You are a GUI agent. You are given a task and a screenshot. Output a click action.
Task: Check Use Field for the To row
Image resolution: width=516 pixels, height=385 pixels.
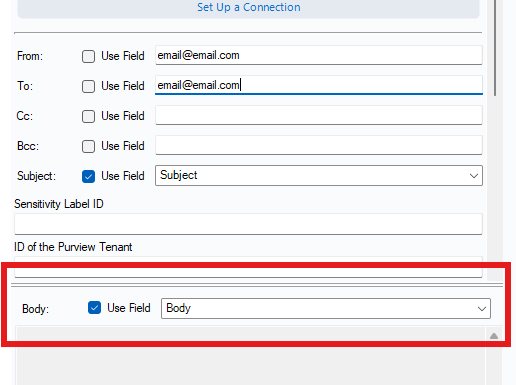pyautogui.click(x=88, y=86)
